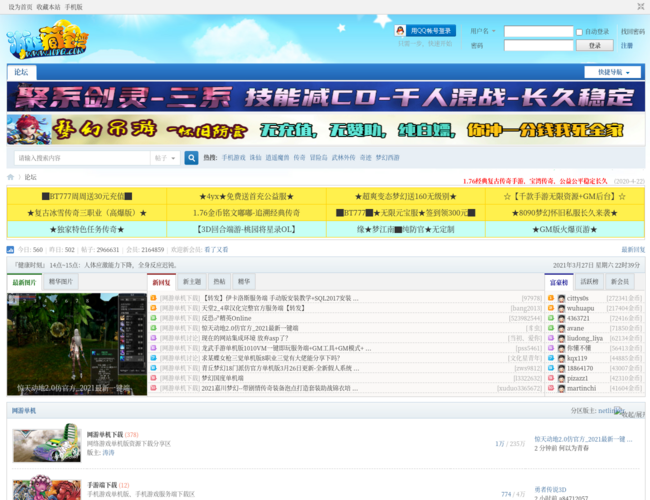
Task: Open the 用户名 login type dropdown
Action: 483,31
